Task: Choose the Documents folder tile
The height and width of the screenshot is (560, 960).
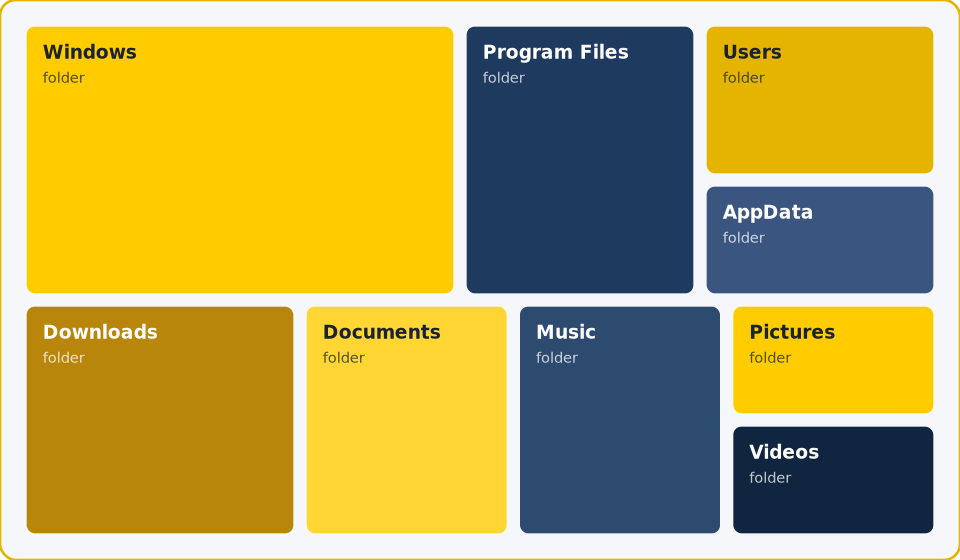Action: [x=407, y=420]
